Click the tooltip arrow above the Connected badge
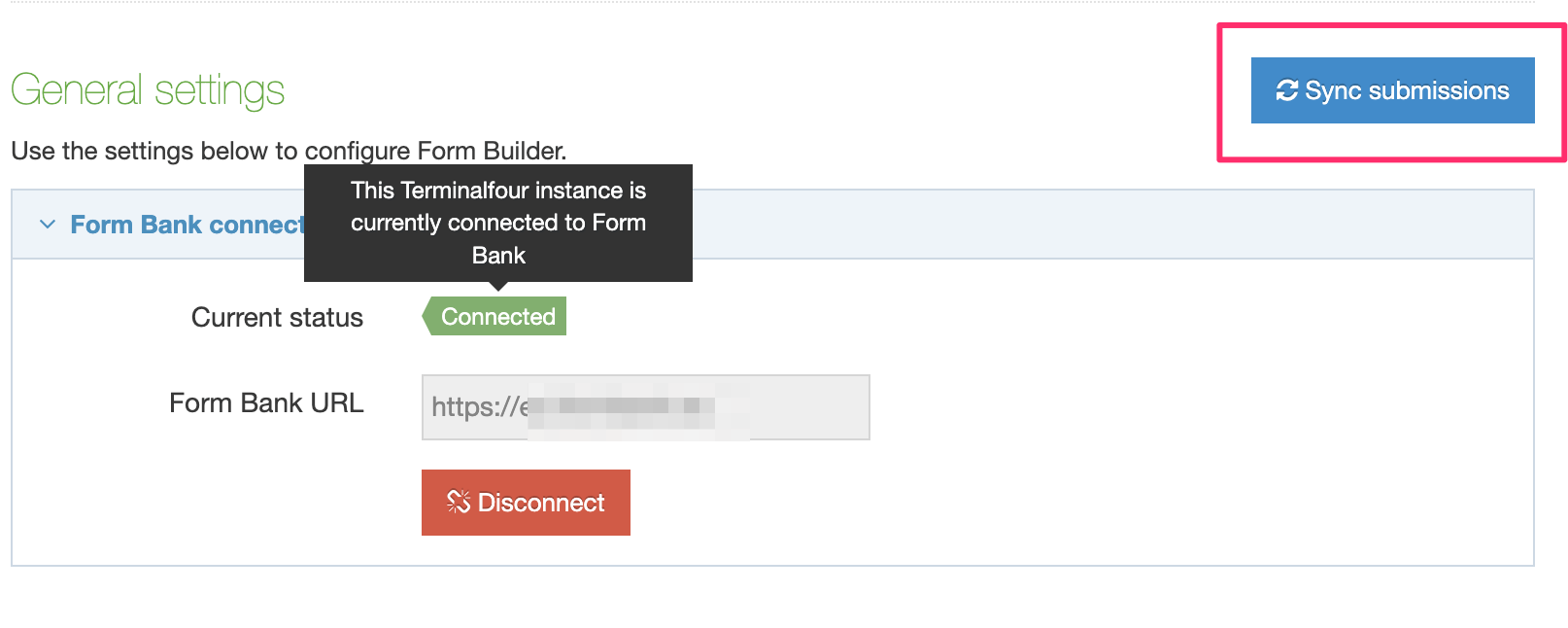1568x628 pixels. 498,286
